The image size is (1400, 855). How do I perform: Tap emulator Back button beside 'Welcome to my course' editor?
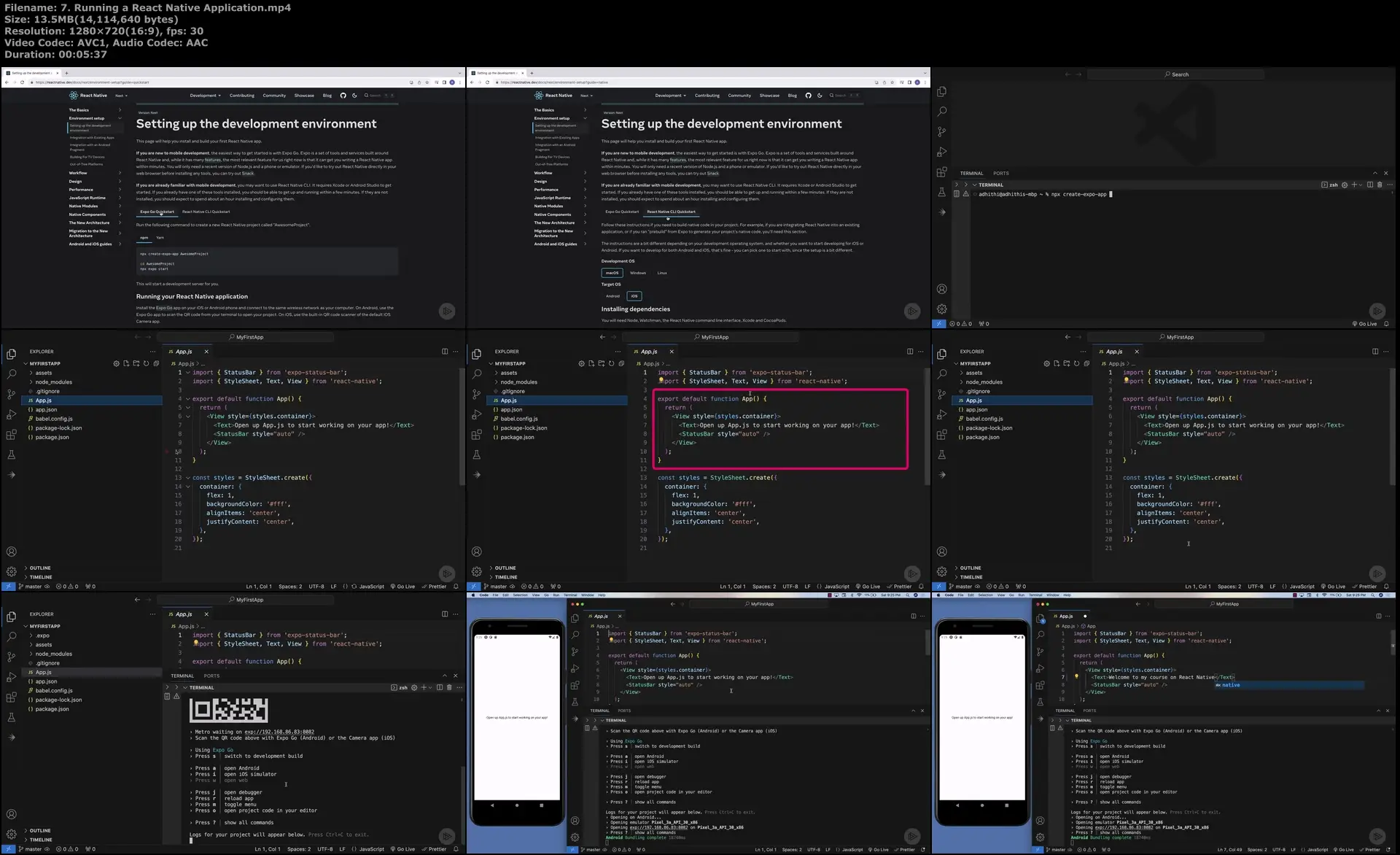point(957,805)
